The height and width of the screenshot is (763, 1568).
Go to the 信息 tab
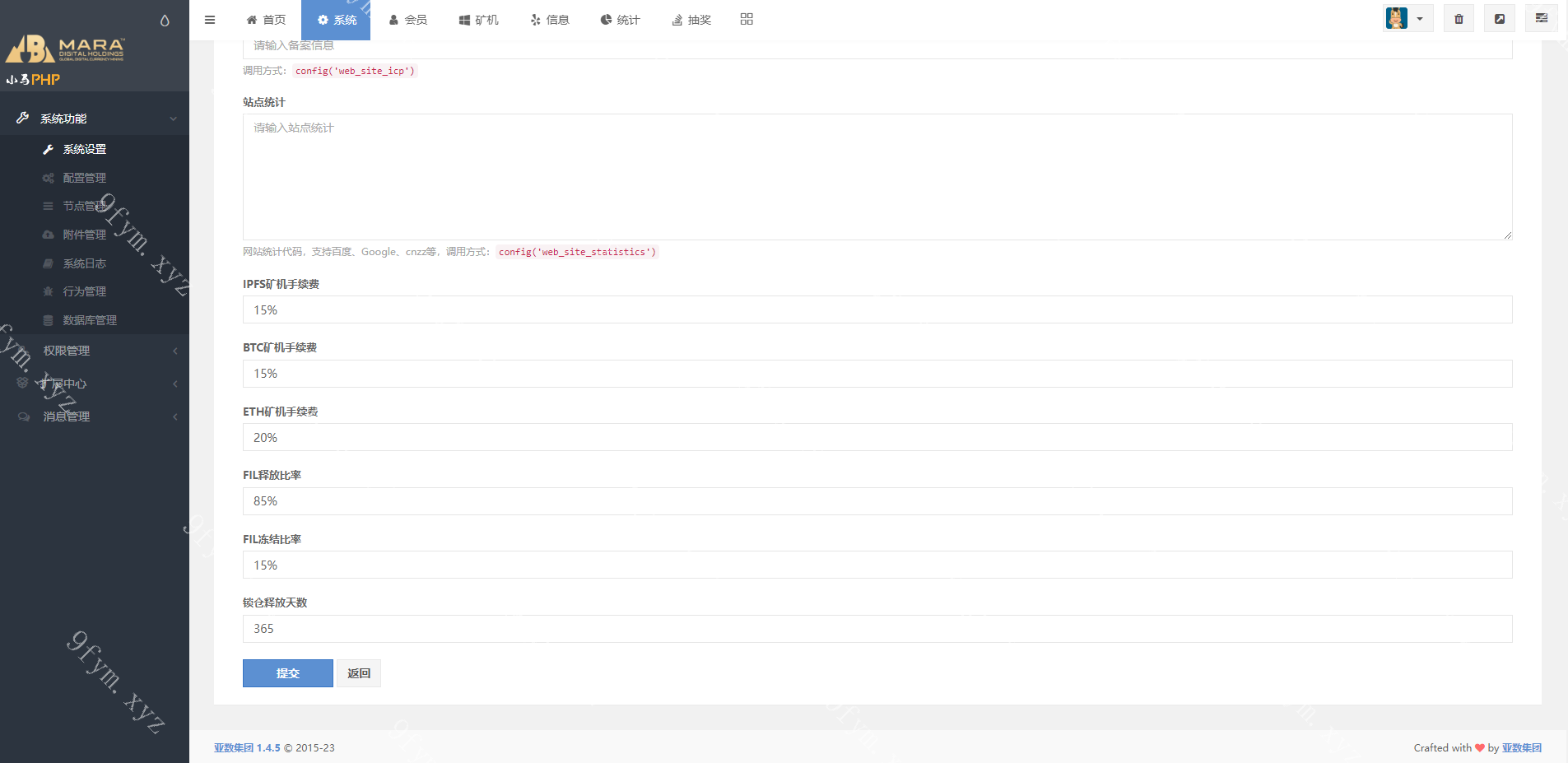click(x=549, y=20)
